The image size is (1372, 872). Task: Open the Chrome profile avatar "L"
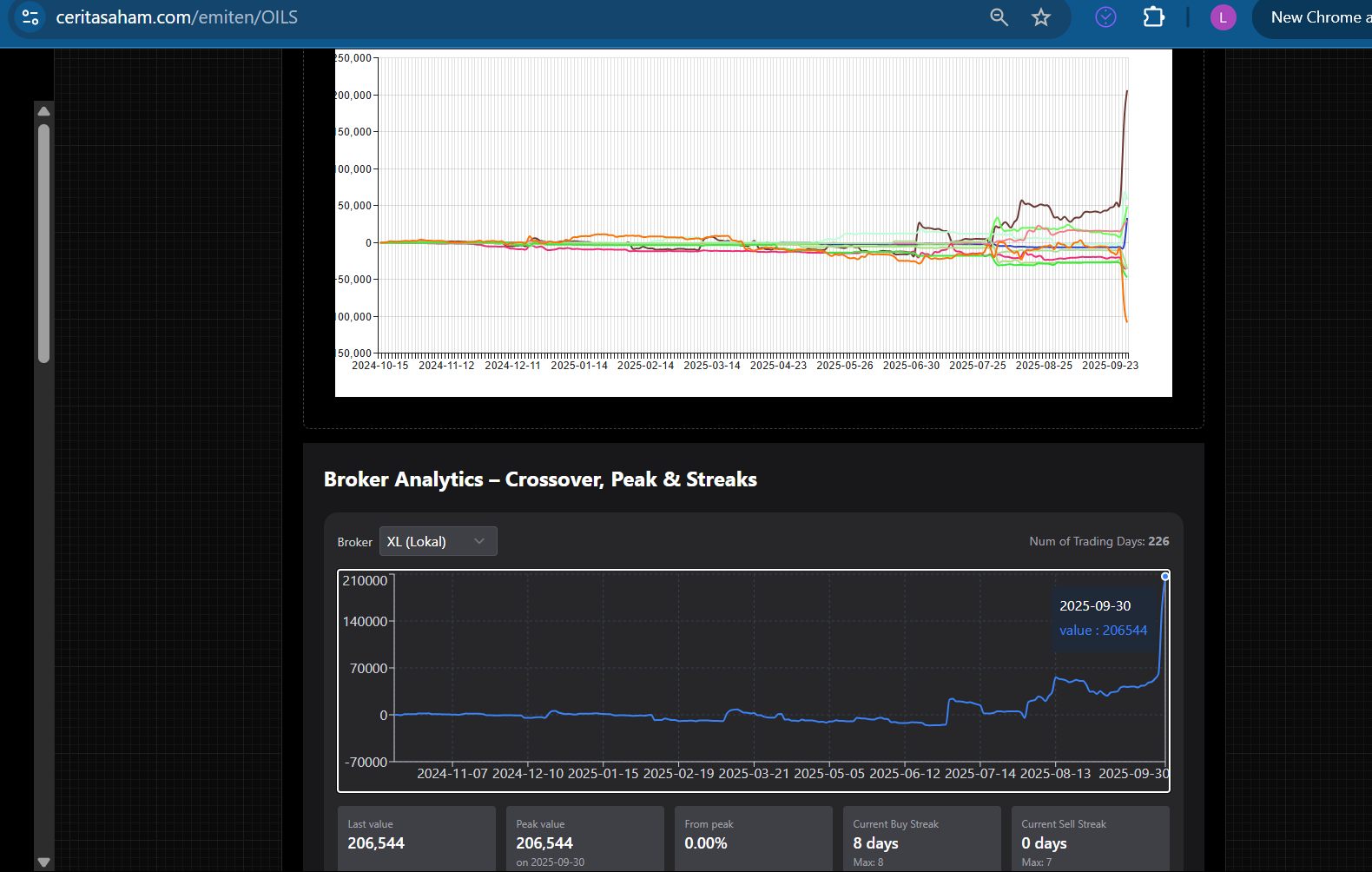(x=1223, y=17)
